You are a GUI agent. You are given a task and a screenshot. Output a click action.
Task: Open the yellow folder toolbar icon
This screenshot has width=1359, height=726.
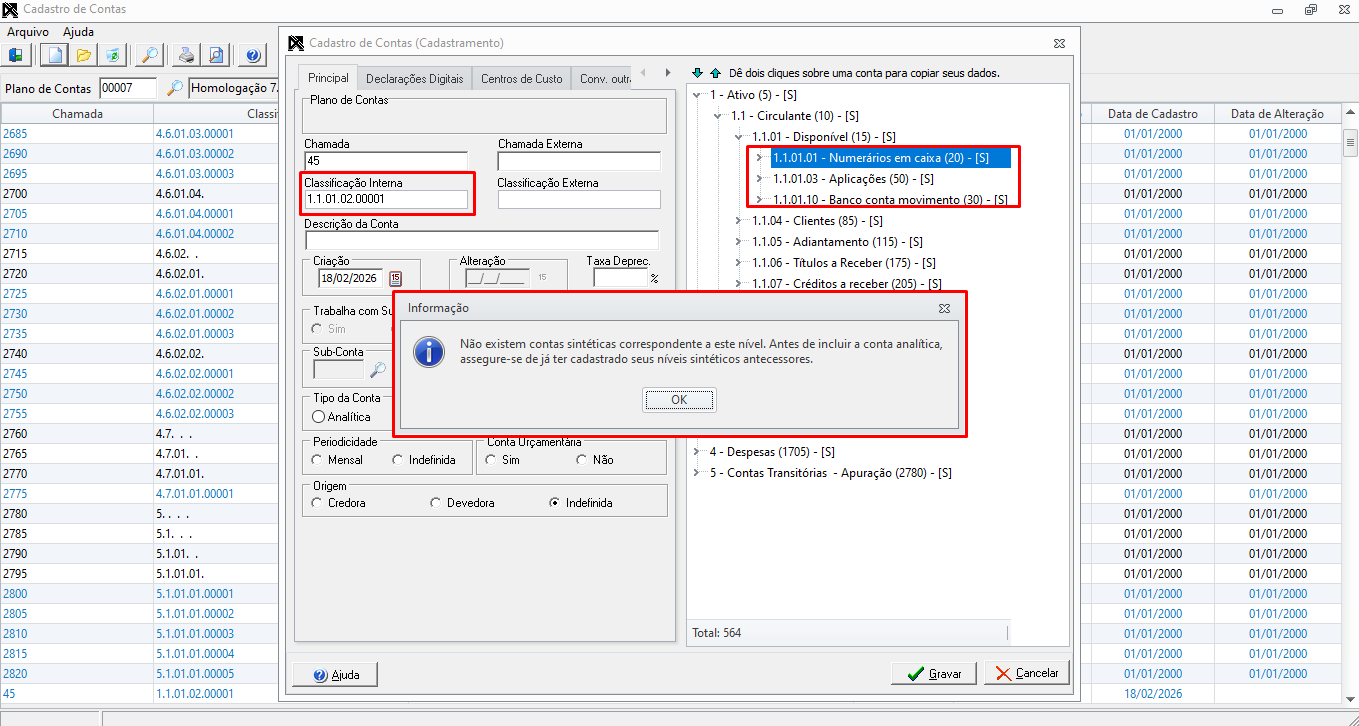pyautogui.click(x=84, y=55)
